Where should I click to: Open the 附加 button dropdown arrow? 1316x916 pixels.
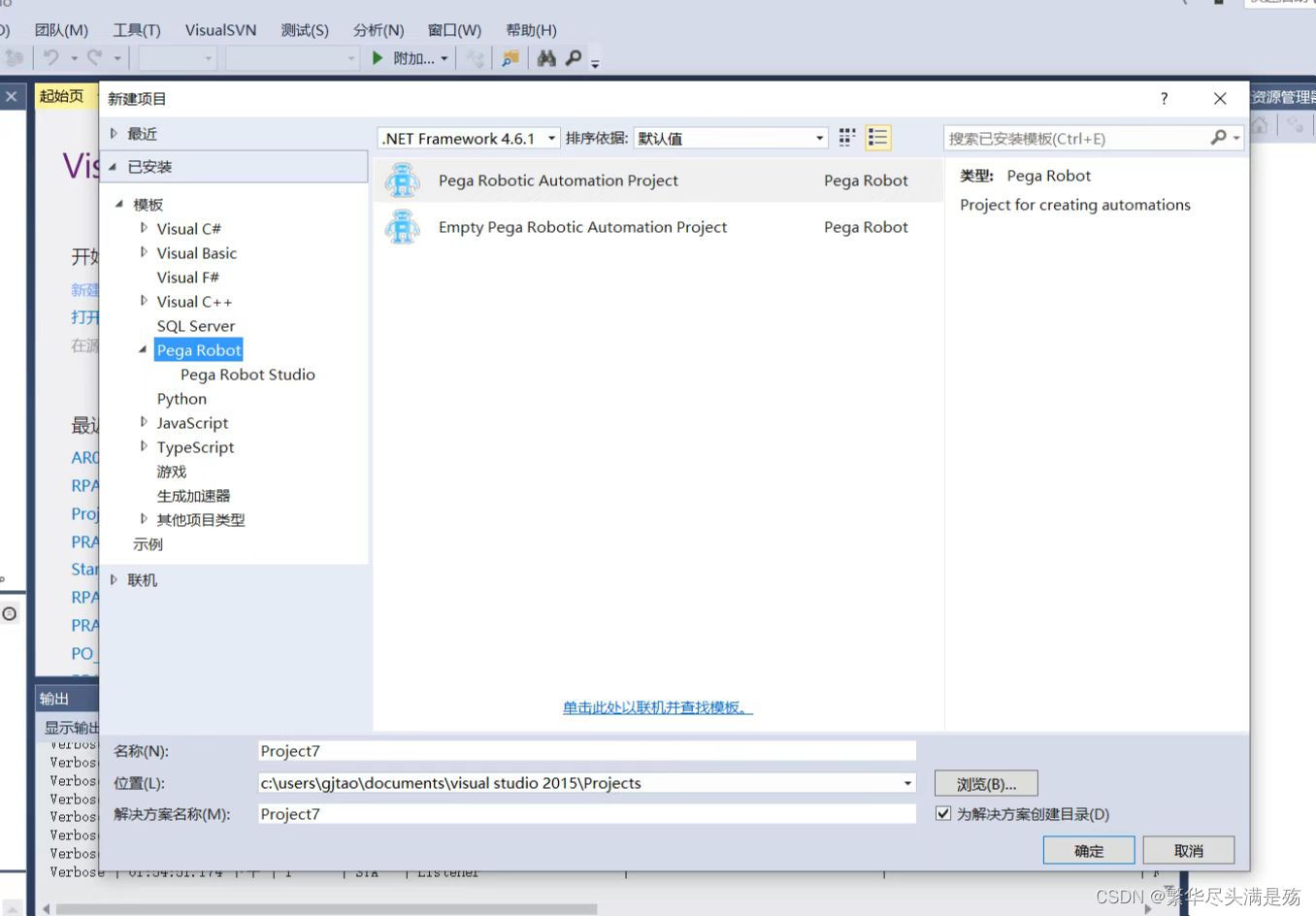coord(444,58)
